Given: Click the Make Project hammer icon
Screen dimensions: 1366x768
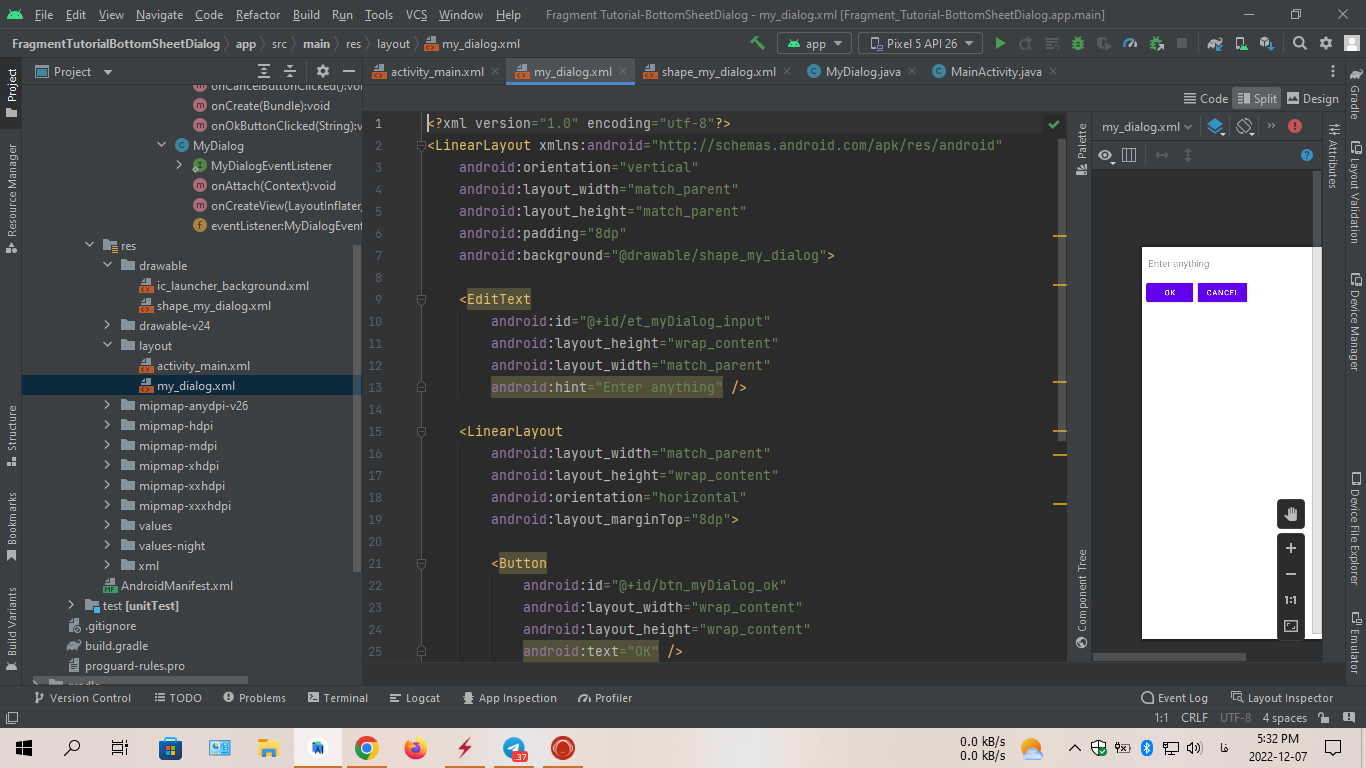Looking at the screenshot, I should [x=758, y=43].
